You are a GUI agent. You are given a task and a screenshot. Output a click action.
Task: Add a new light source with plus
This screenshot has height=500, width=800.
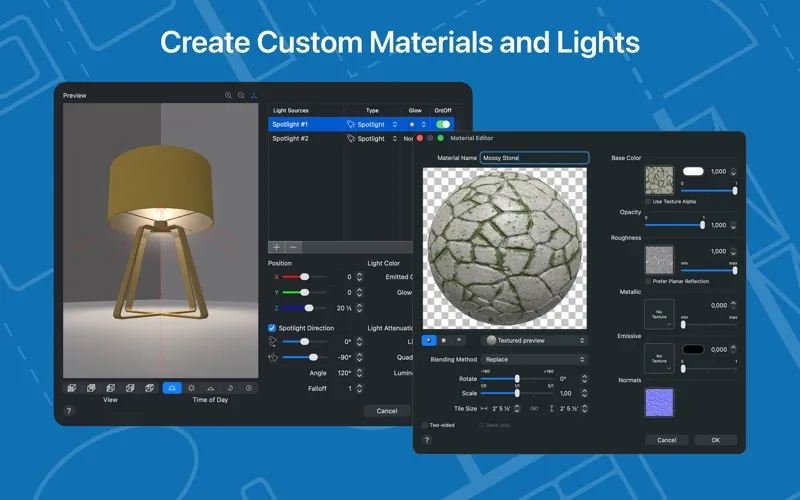click(277, 247)
